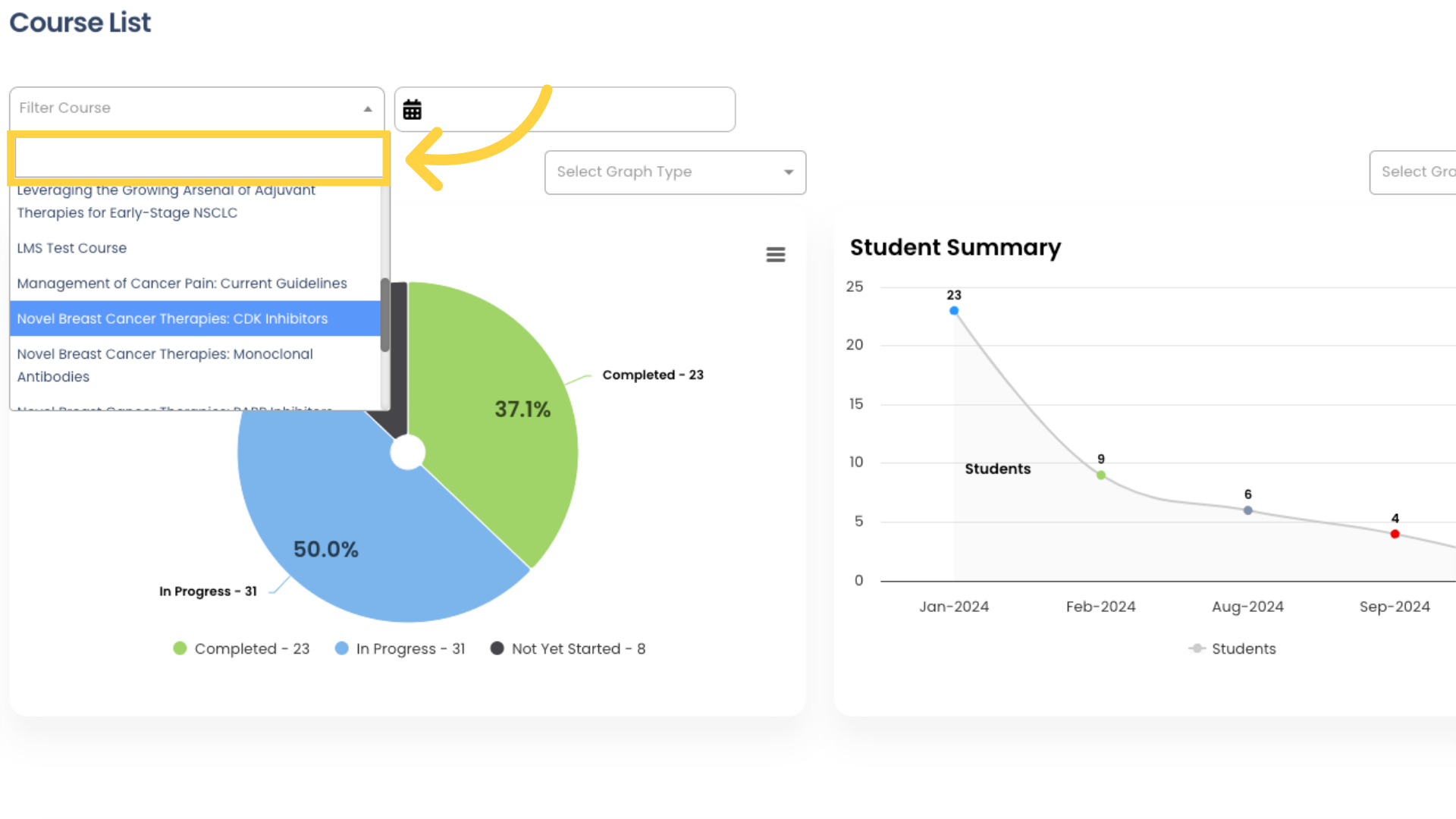
Task: Click the Sep-2024 data point on graph
Action: [x=1395, y=534]
